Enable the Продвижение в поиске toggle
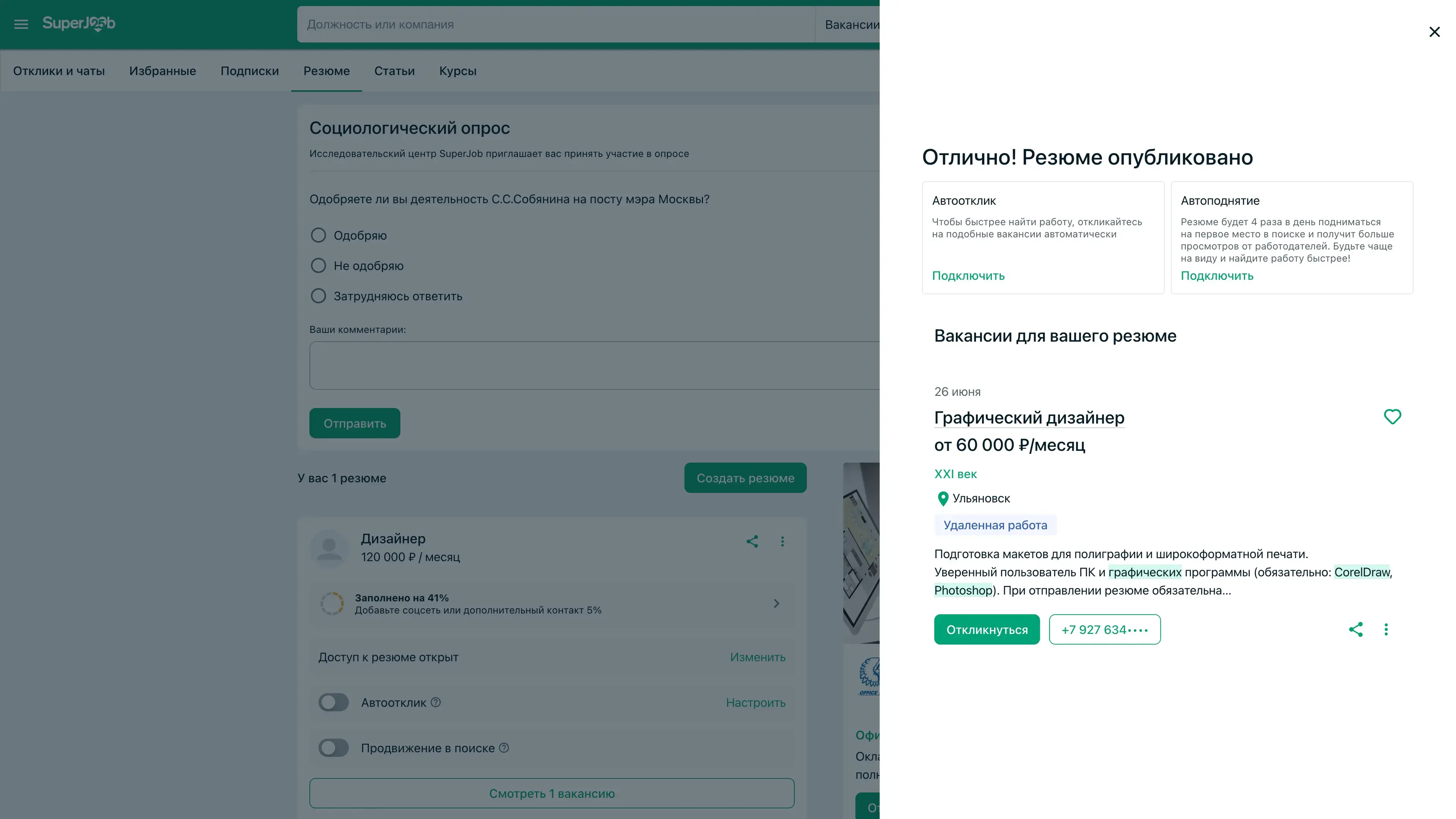Viewport: 1456px width, 819px height. point(334,748)
